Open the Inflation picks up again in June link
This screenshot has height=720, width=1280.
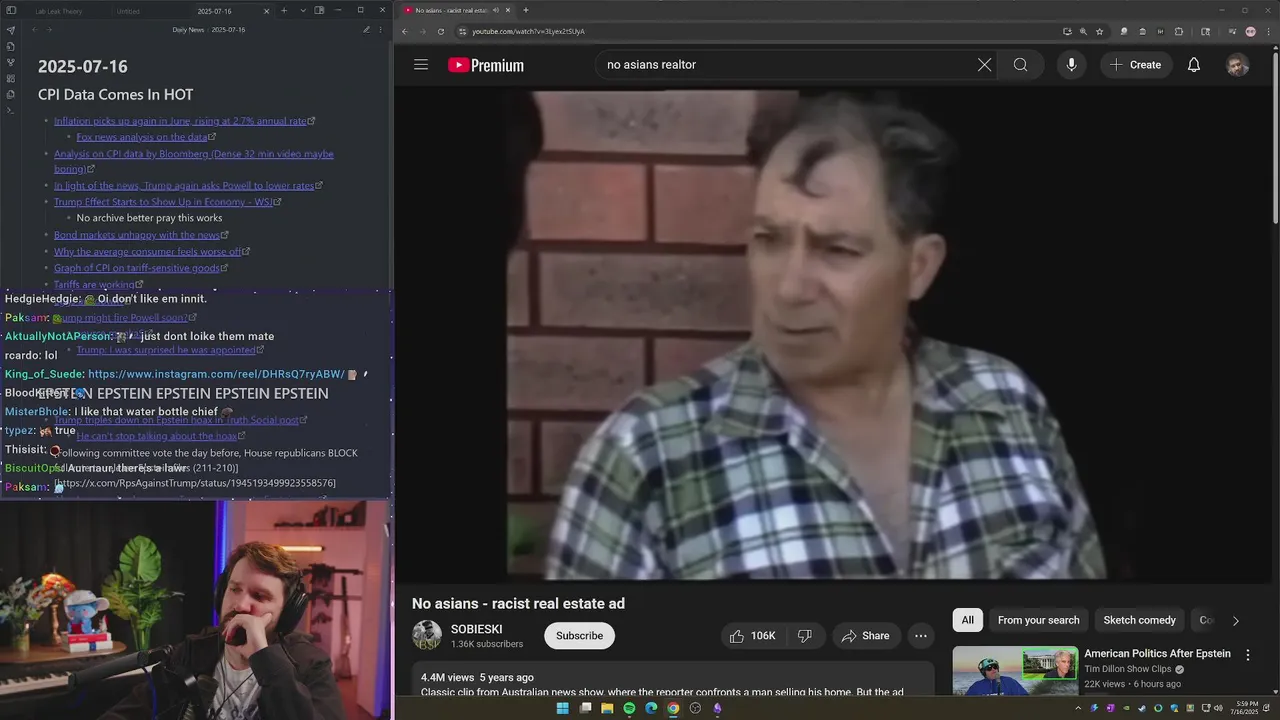[x=181, y=121]
